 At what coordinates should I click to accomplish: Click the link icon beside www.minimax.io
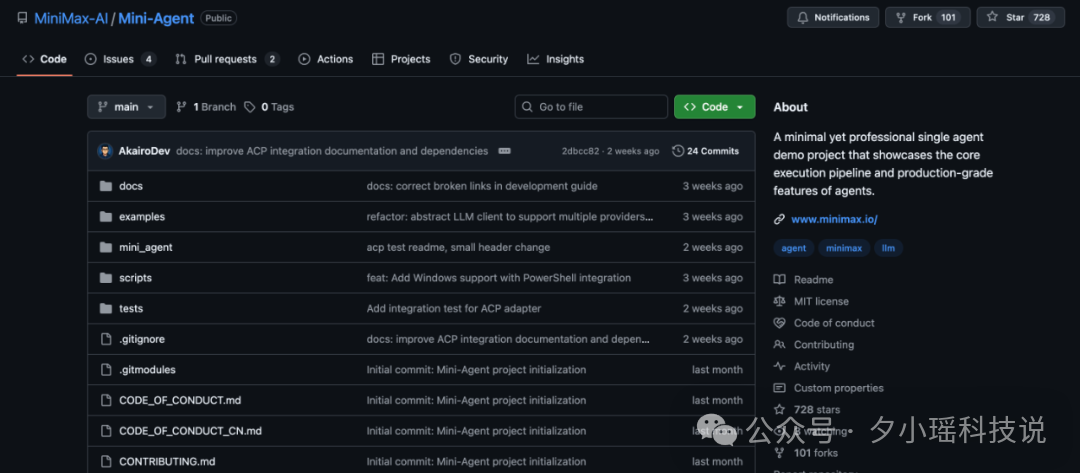779,220
